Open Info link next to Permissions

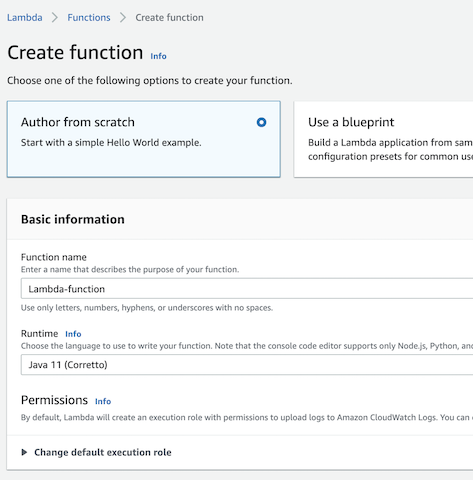coord(103,401)
